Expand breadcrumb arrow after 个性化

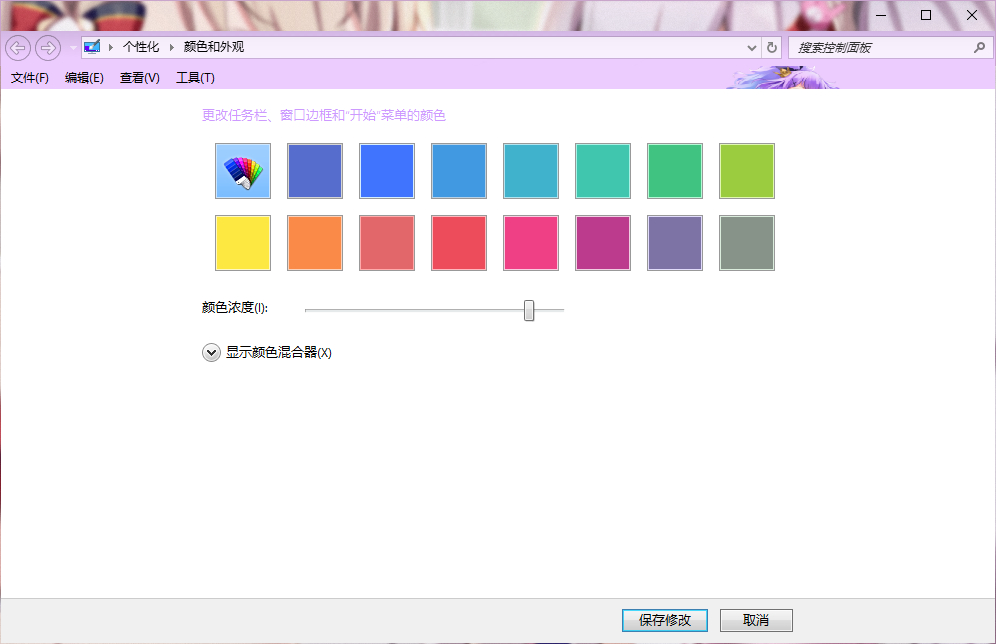pyautogui.click(x=172, y=47)
